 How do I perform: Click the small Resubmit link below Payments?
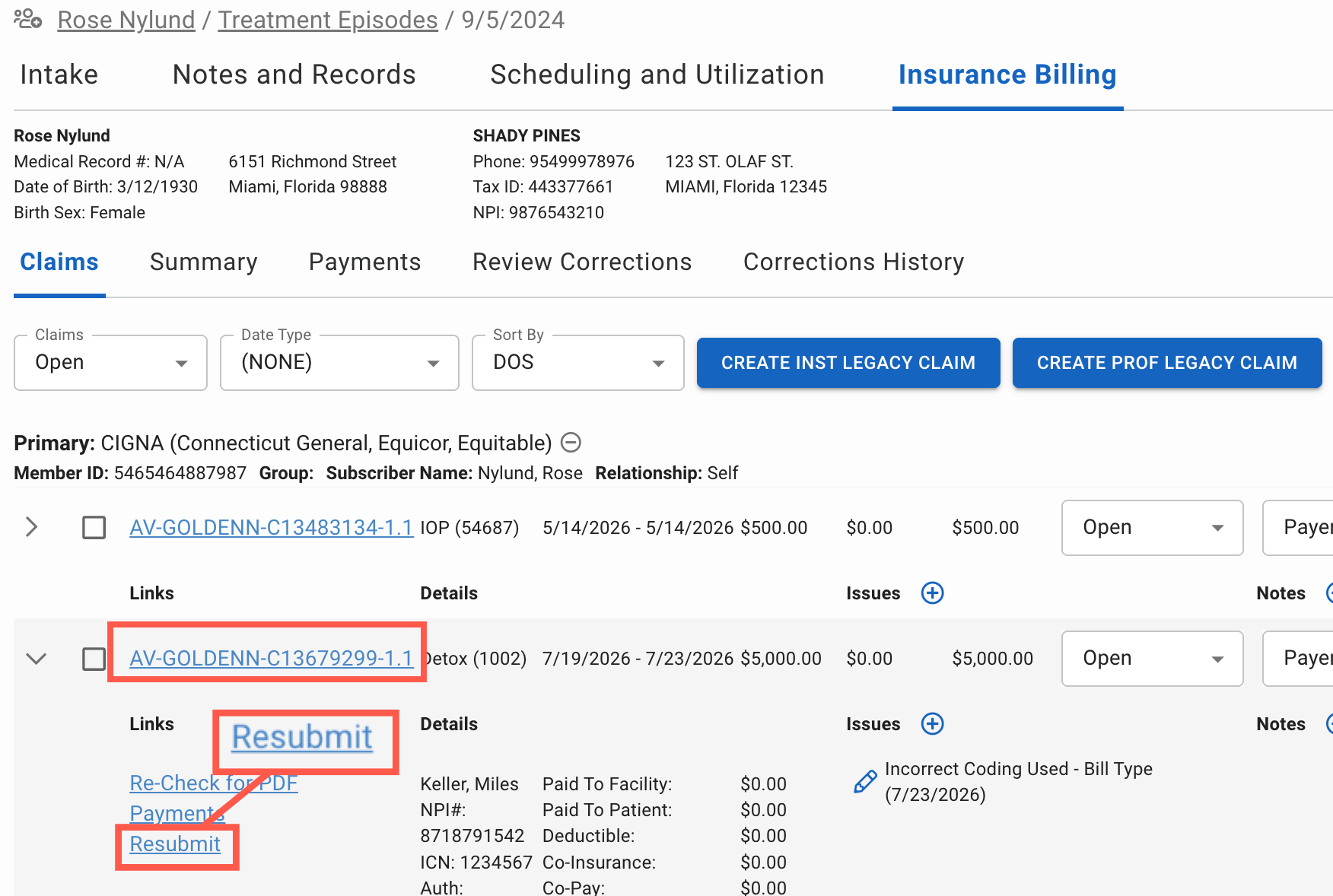click(175, 844)
